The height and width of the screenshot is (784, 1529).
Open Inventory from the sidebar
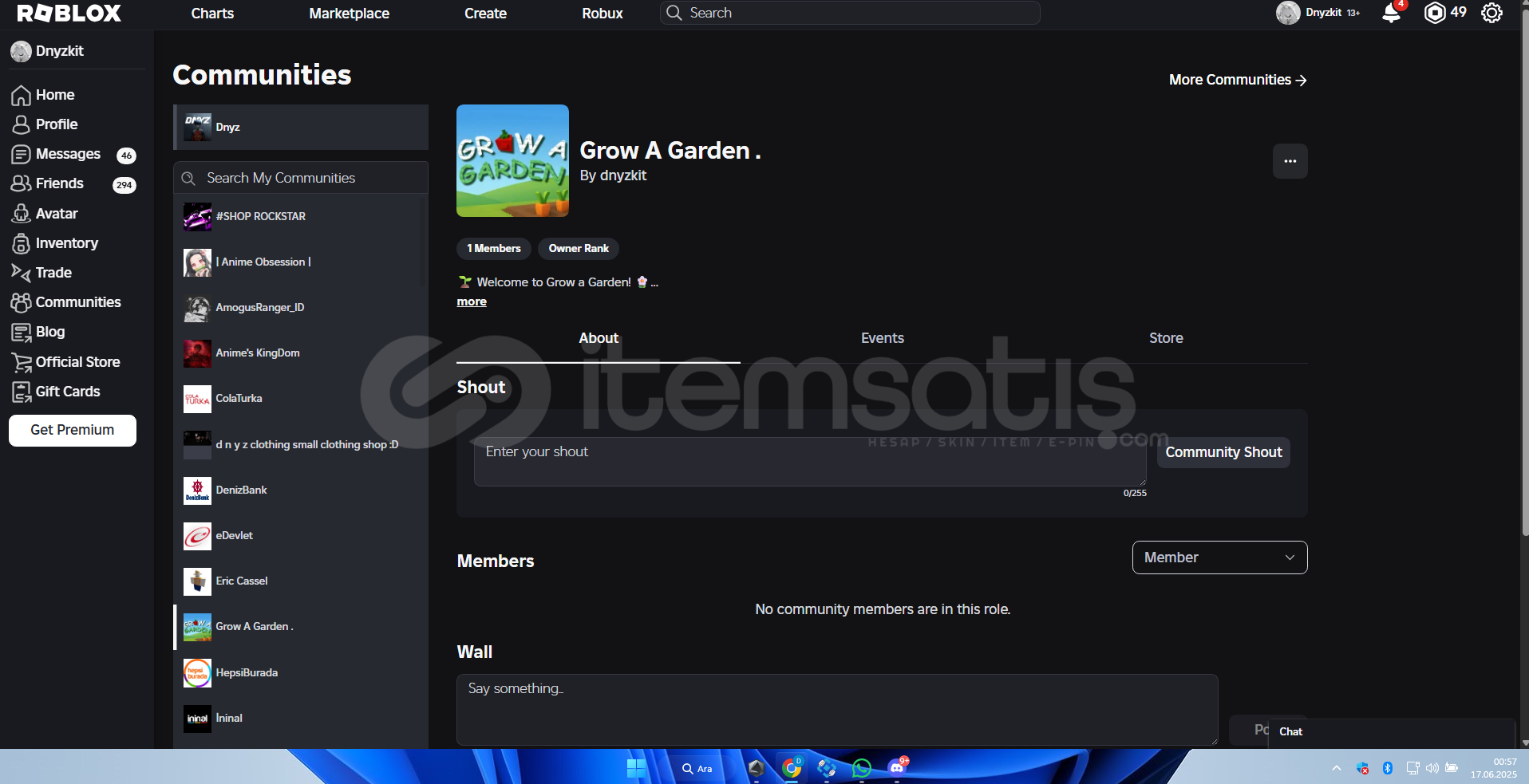point(67,243)
